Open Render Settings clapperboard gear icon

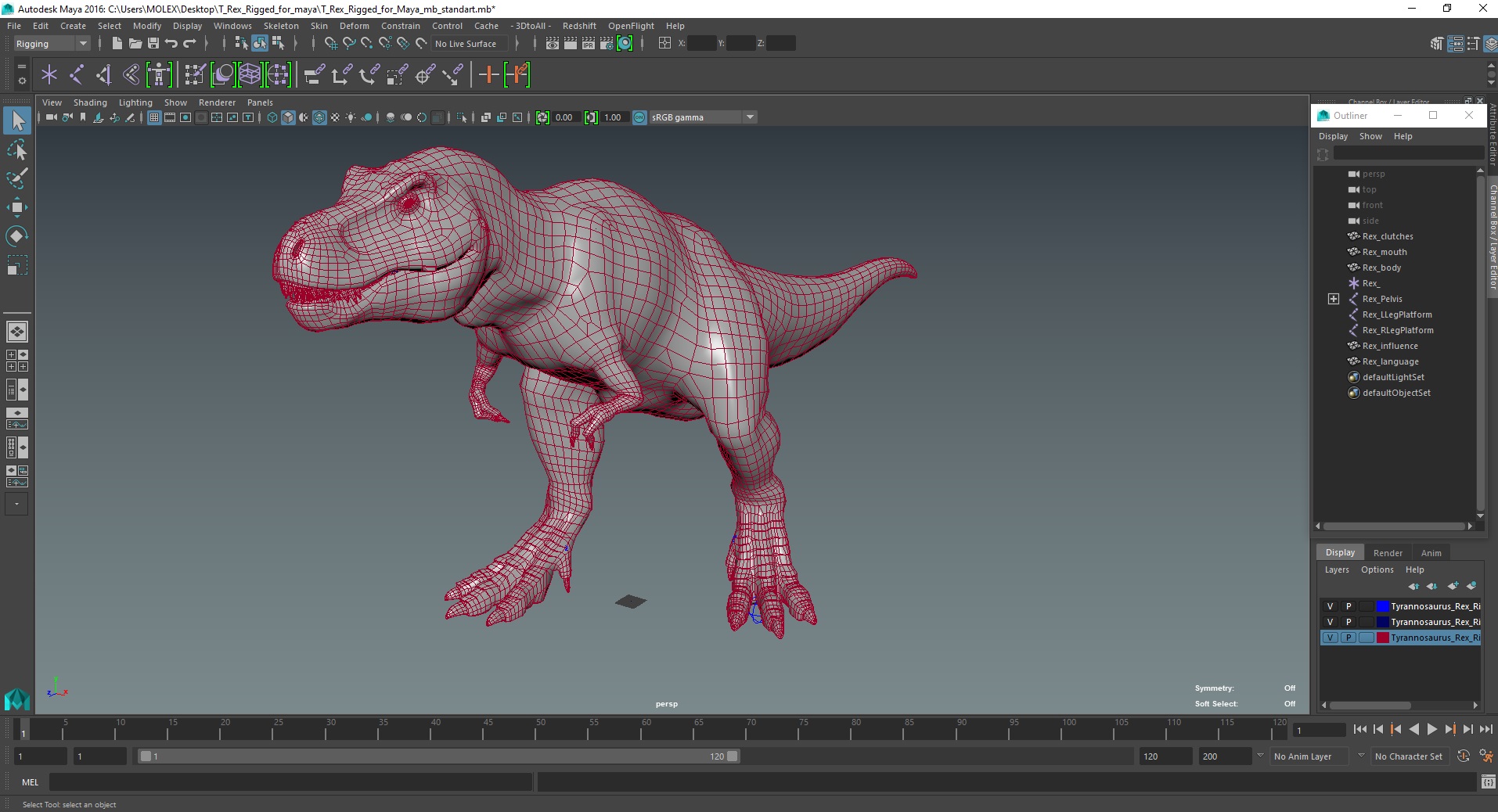pos(607,43)
